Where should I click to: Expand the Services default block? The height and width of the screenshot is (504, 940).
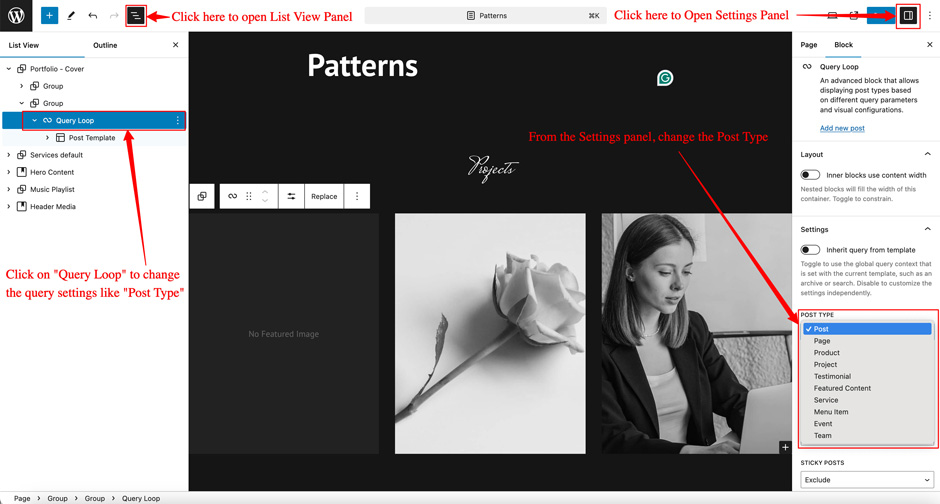[x=9, y=155]
